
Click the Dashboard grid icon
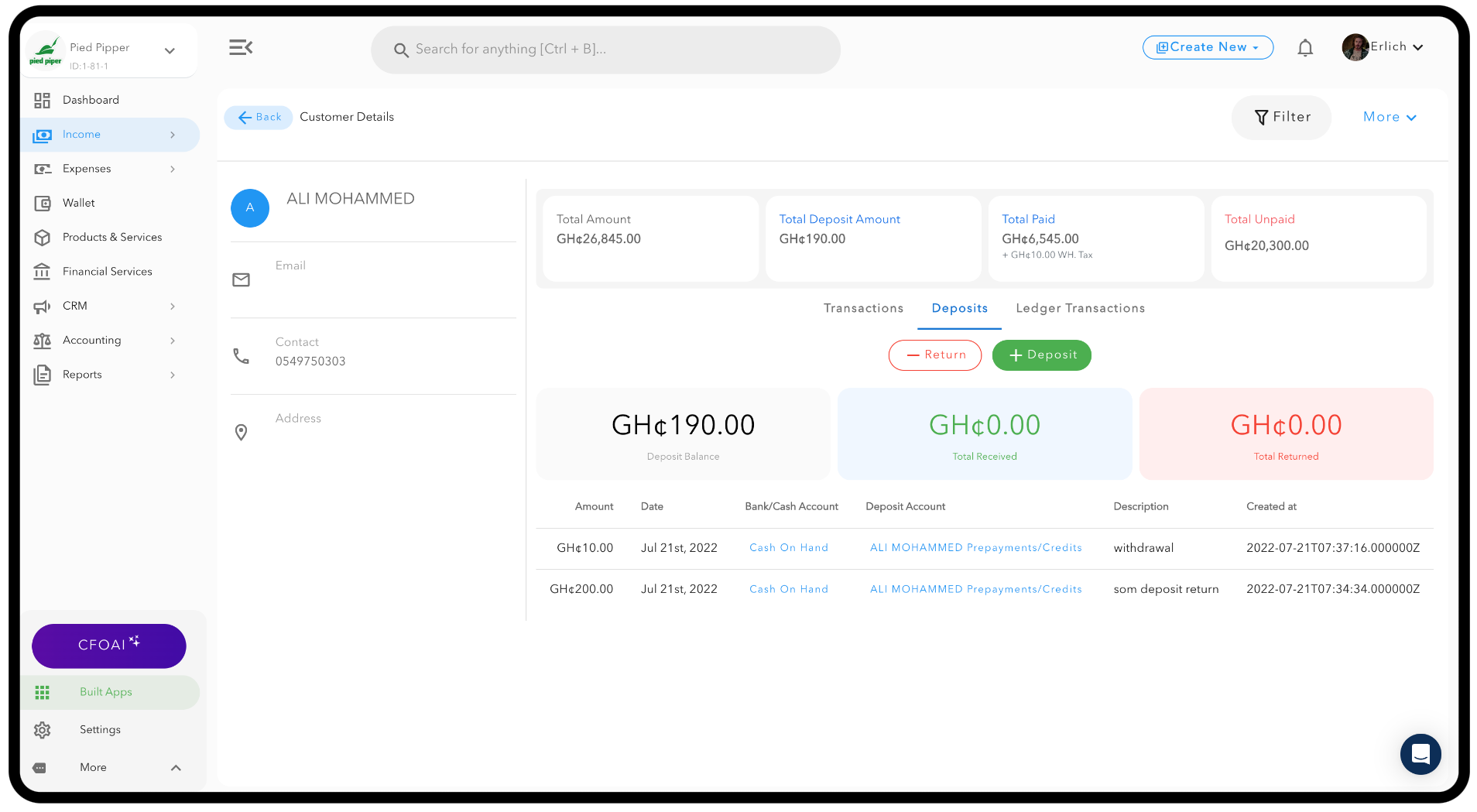point(43,101)
